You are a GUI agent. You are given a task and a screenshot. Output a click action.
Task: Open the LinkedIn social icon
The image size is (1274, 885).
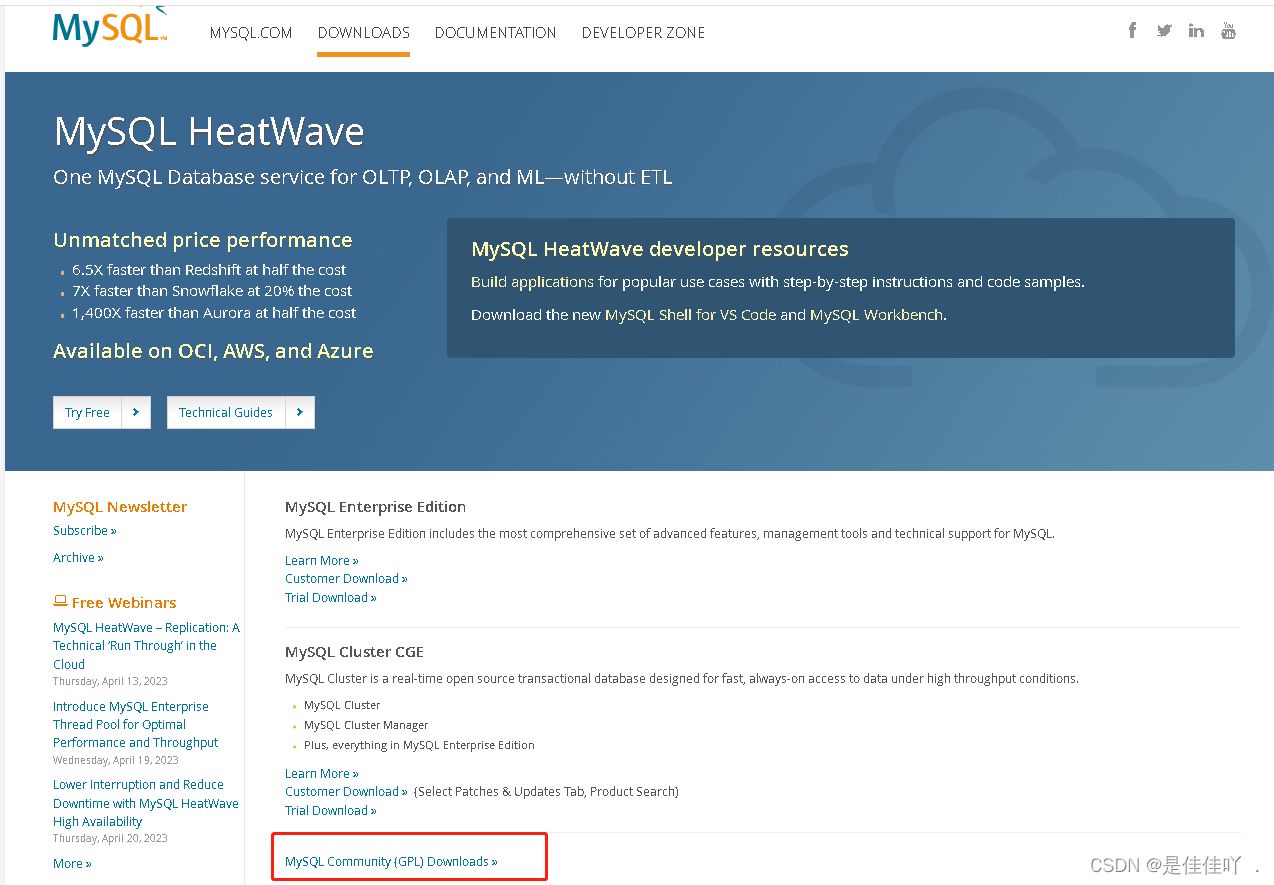pyautogui.click(x=1196, y=31)
